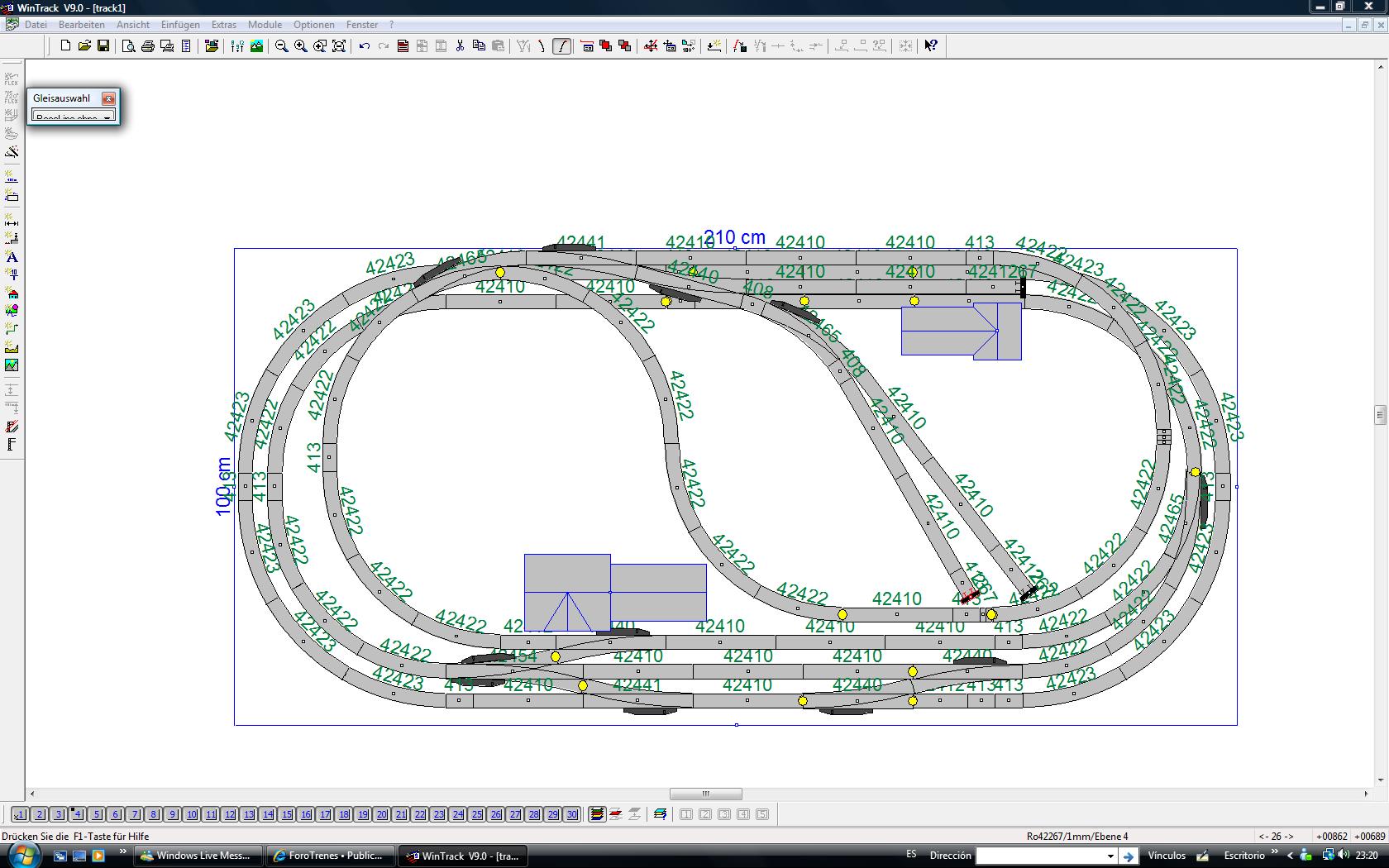Open the layer manager stack icon
The image size is (1389, 868).
(596, 814)
